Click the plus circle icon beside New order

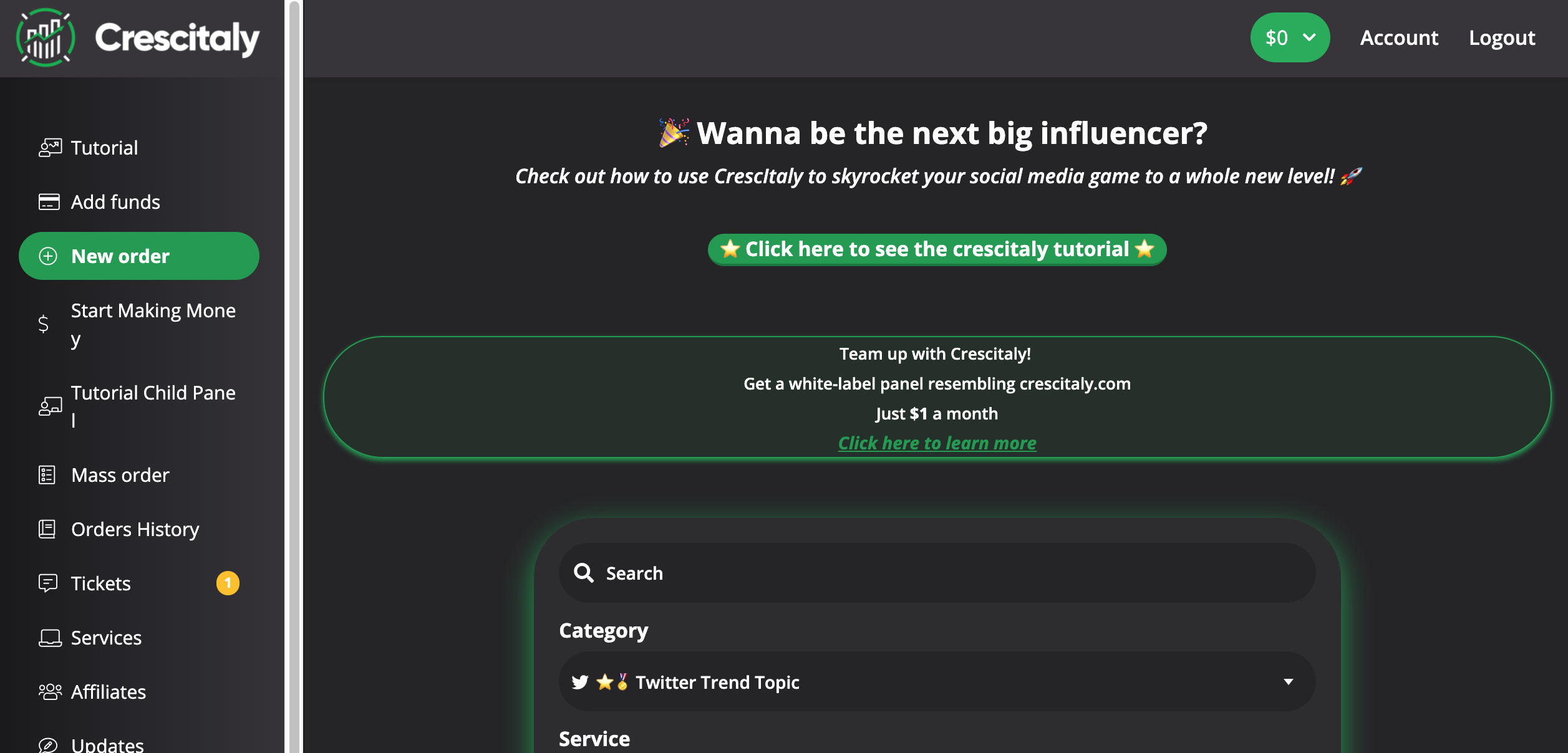coord(48,256)
